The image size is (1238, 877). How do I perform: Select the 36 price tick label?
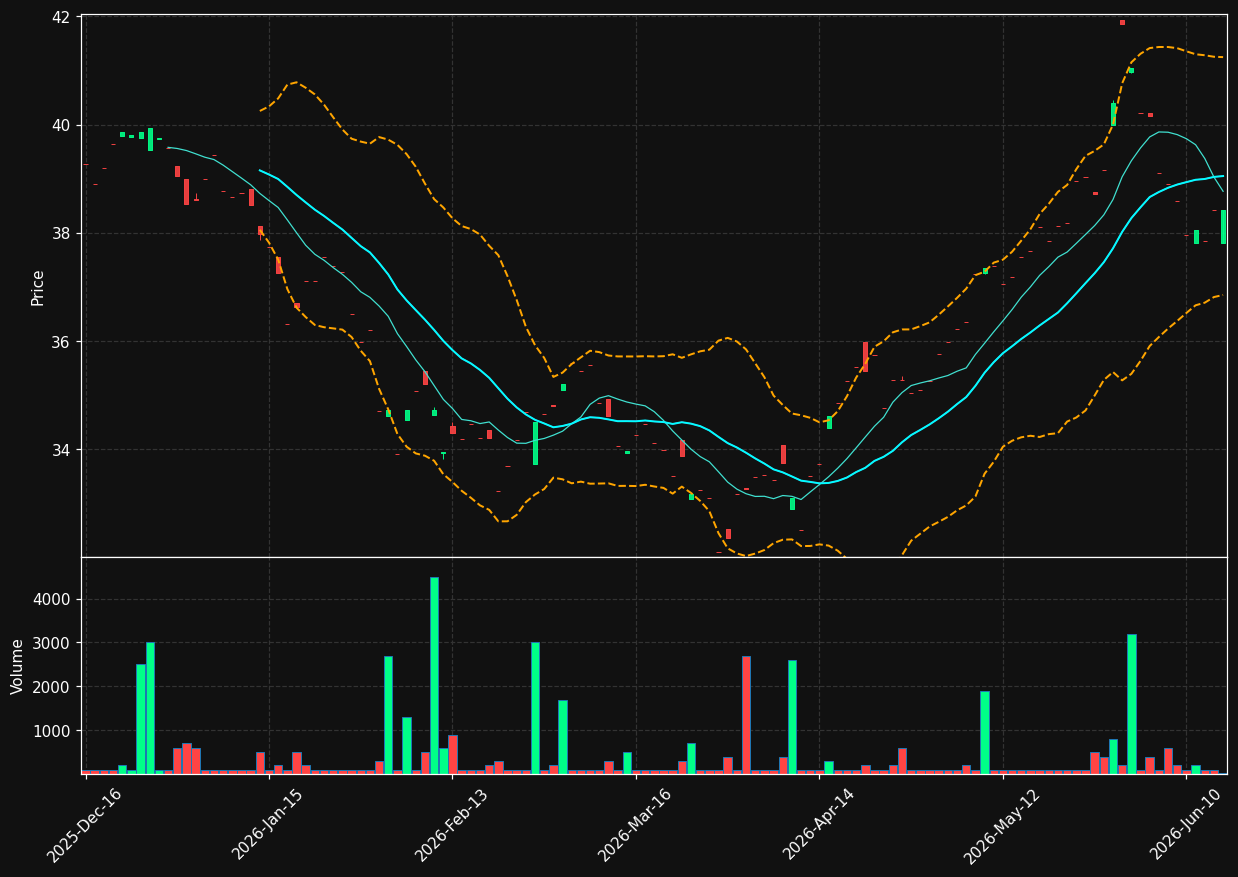pos(60,341)
